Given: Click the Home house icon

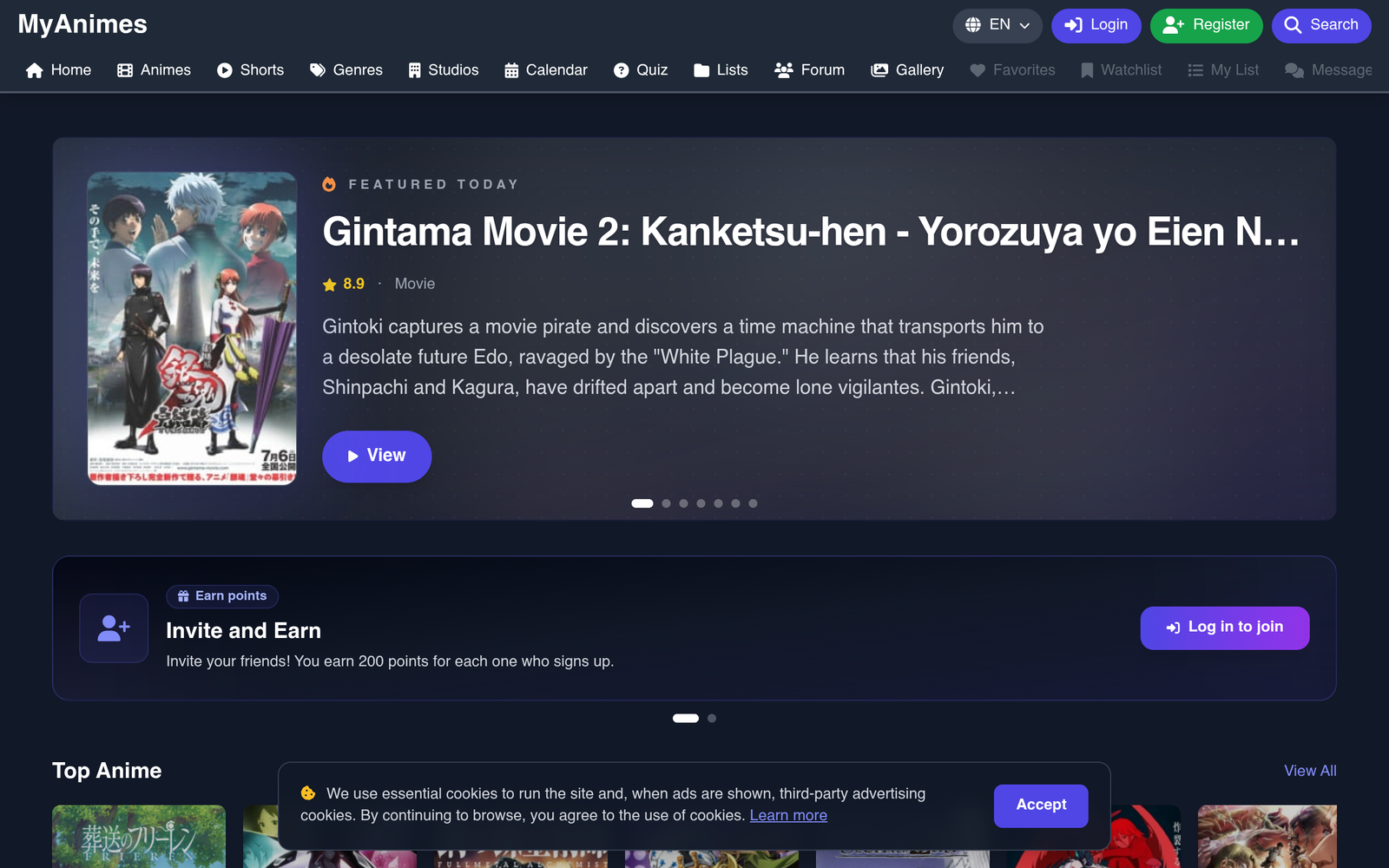Looking at the screenshot, I should (35, 70).
